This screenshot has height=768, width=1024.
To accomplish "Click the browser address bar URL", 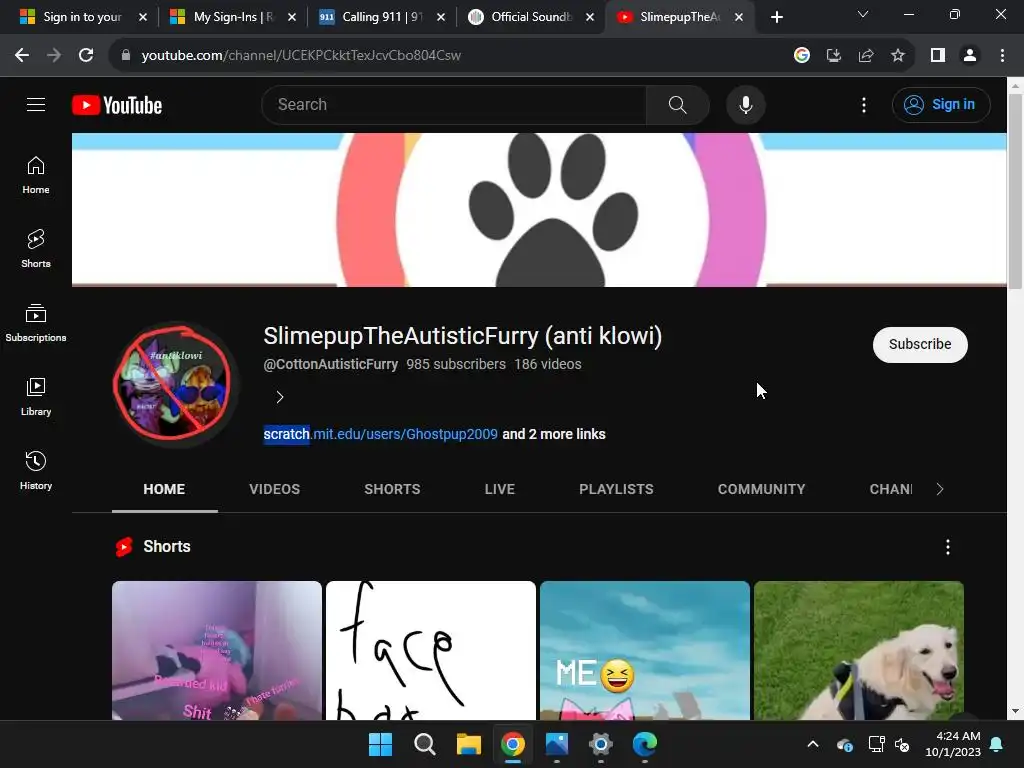I will coord(301,56).
